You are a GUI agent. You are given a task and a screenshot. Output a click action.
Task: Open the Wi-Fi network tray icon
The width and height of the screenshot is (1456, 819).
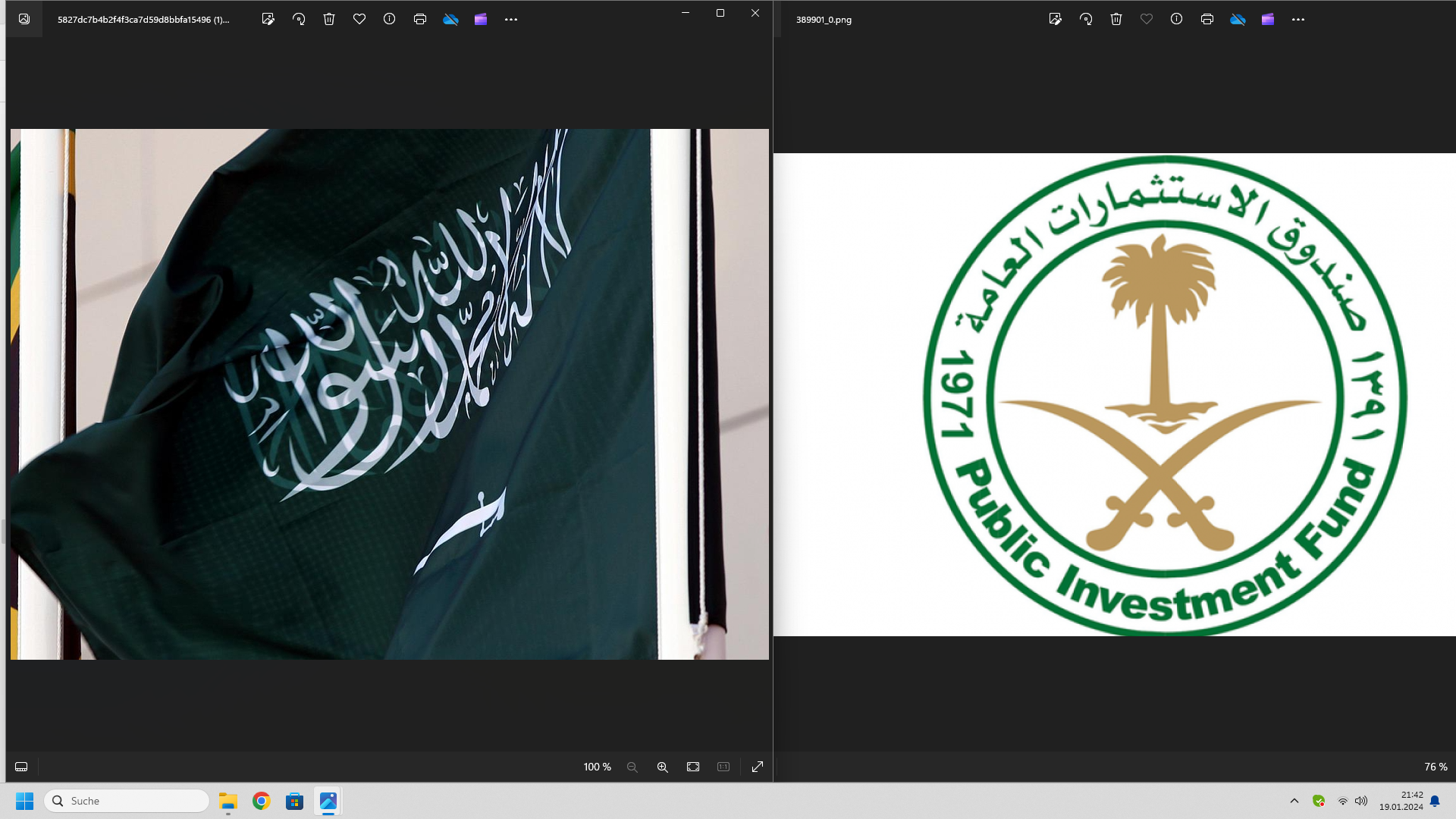click(x=1343, y=801)
